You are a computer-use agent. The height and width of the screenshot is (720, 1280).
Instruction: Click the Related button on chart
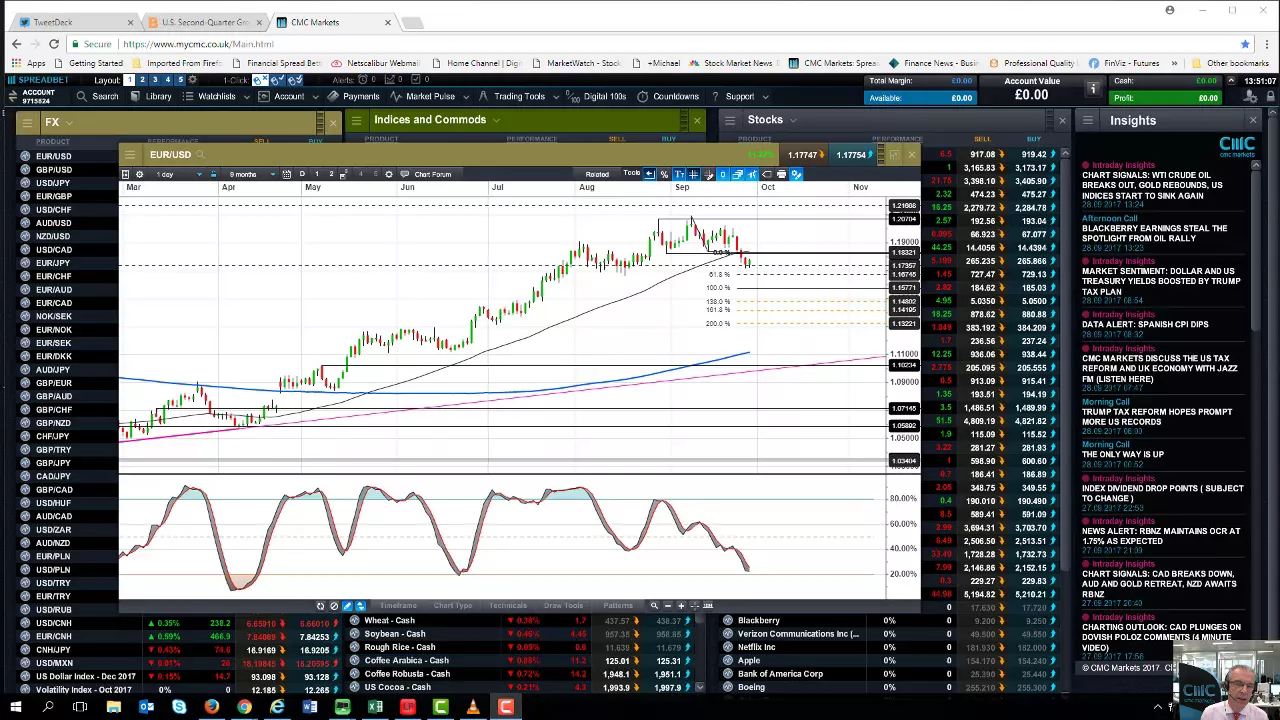click(597, 174)
